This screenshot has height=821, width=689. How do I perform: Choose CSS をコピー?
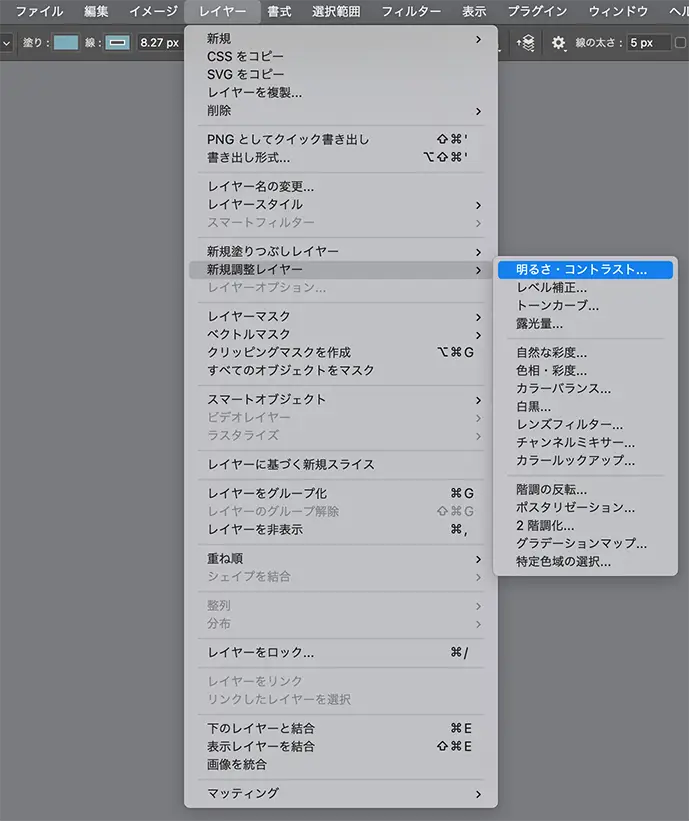[341, 57]
